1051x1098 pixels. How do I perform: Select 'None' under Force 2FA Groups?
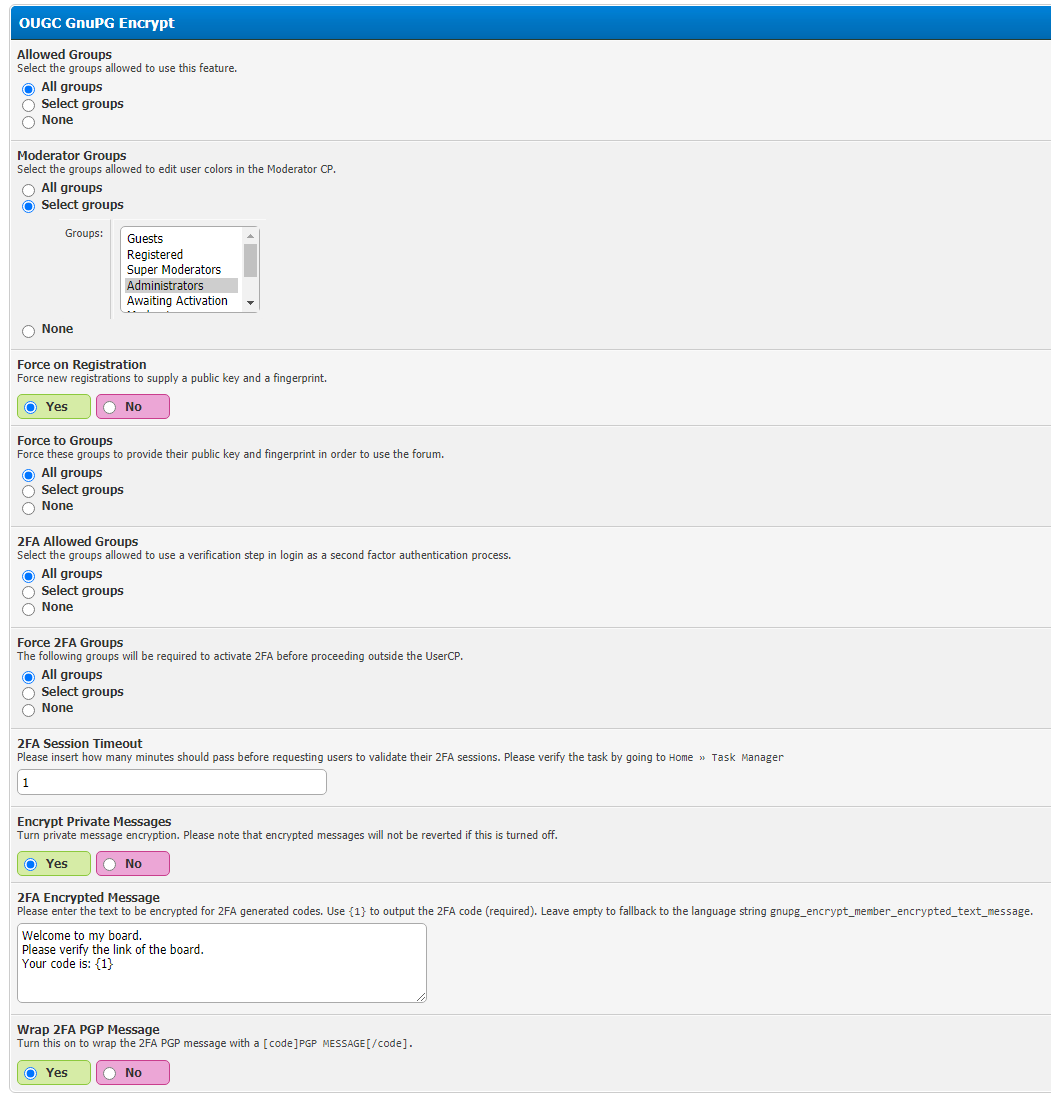[x=28, y=710]
